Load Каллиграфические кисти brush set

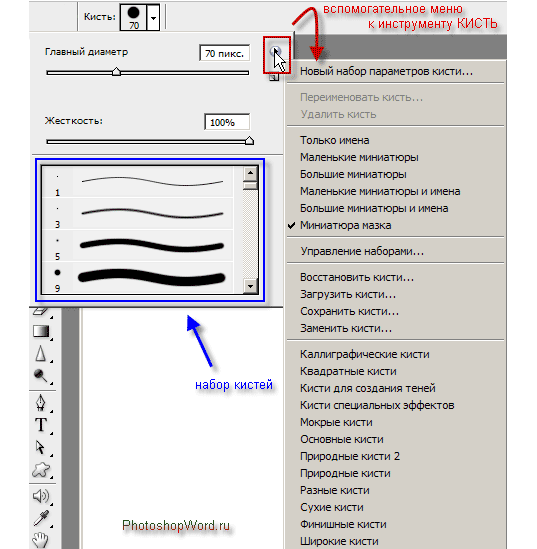pyautogui.click(x=396, y=354)
